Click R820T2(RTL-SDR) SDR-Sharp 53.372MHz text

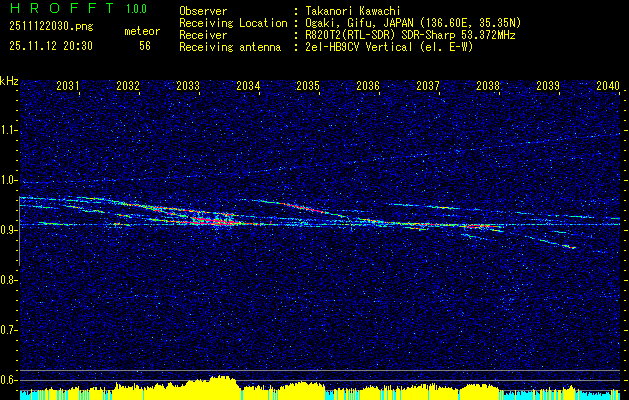coord(410,35)
